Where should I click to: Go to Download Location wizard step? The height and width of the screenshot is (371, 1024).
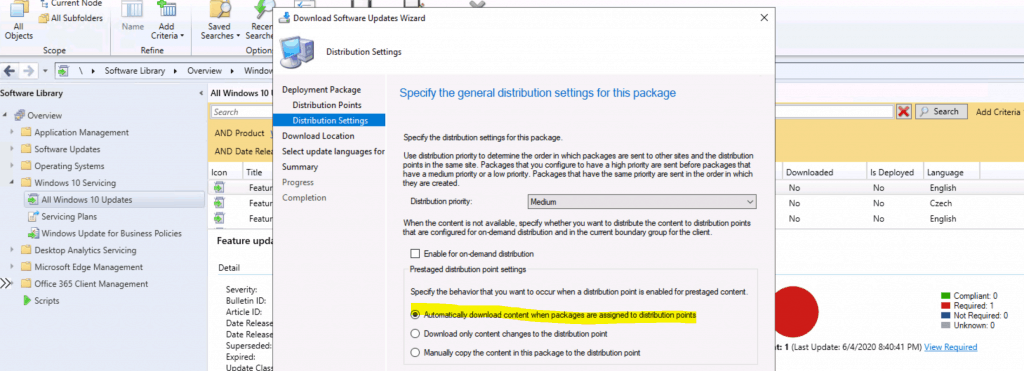[318, 136]
